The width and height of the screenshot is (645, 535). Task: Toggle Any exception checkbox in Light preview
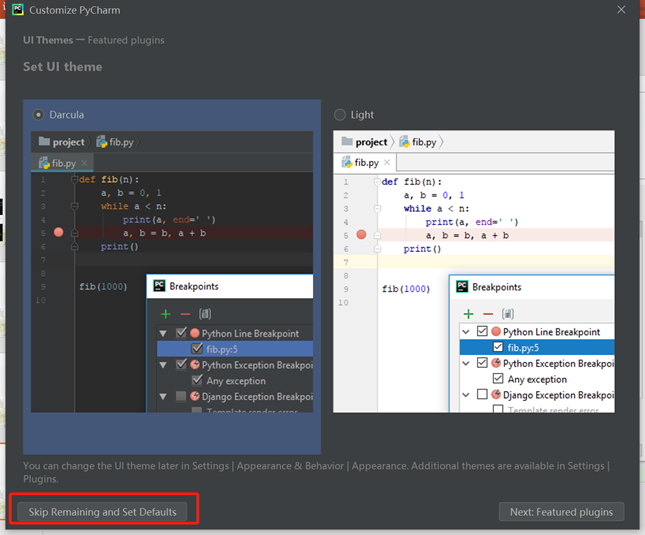pyautogui.click(x=498, y=378)
